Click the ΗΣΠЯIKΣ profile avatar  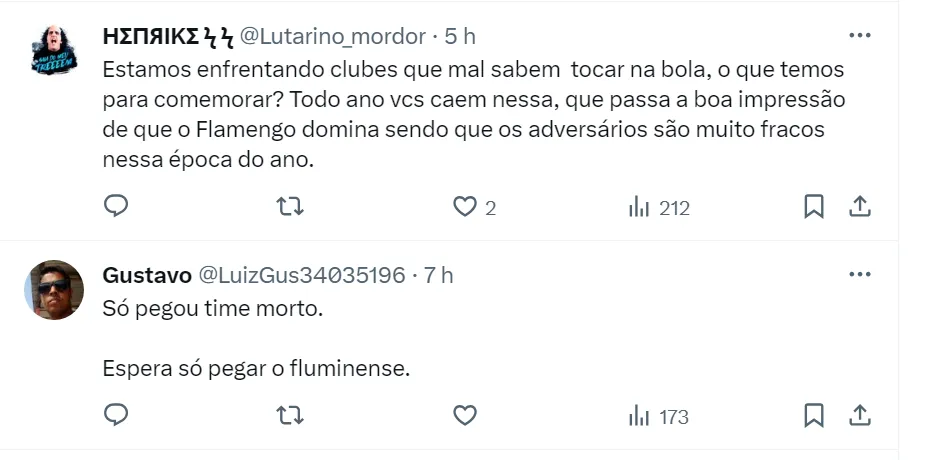coord(54,50)
